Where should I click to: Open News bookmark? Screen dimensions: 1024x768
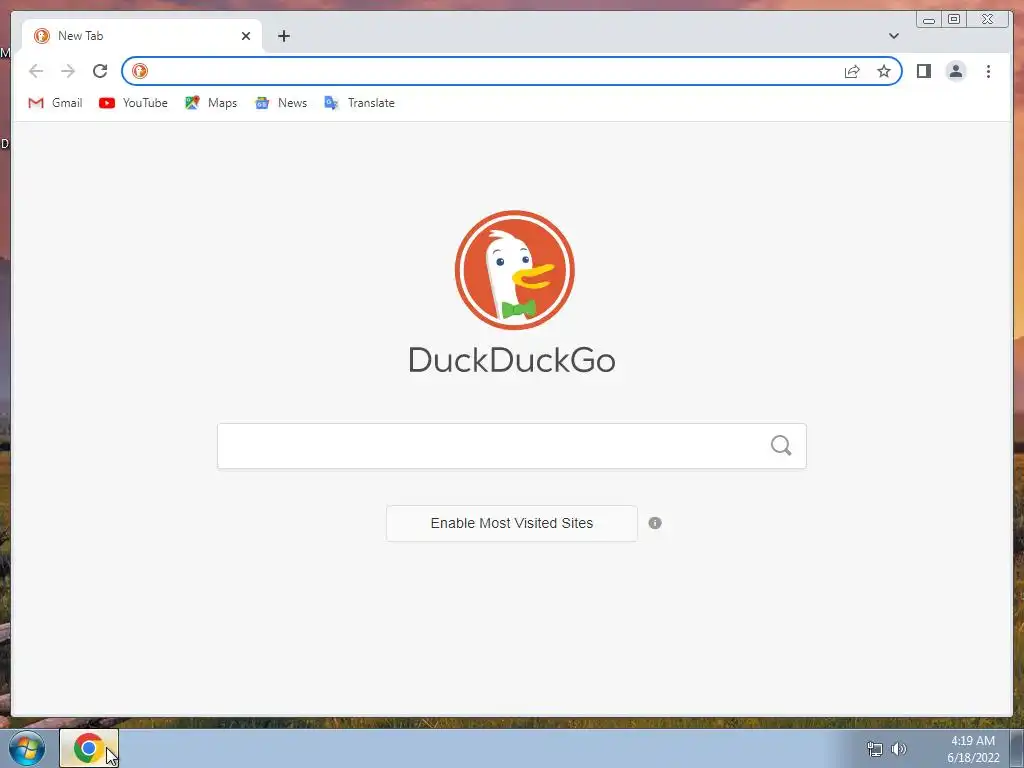(x=281, y=103)
